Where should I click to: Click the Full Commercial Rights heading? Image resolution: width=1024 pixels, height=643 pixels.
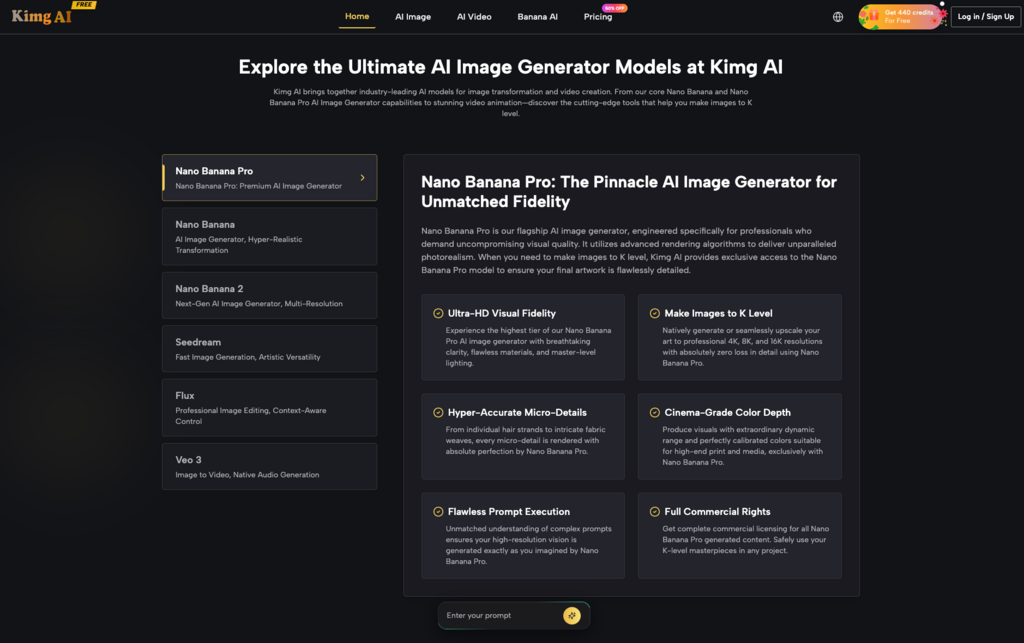pyautogui.click(x=717, y=512)
